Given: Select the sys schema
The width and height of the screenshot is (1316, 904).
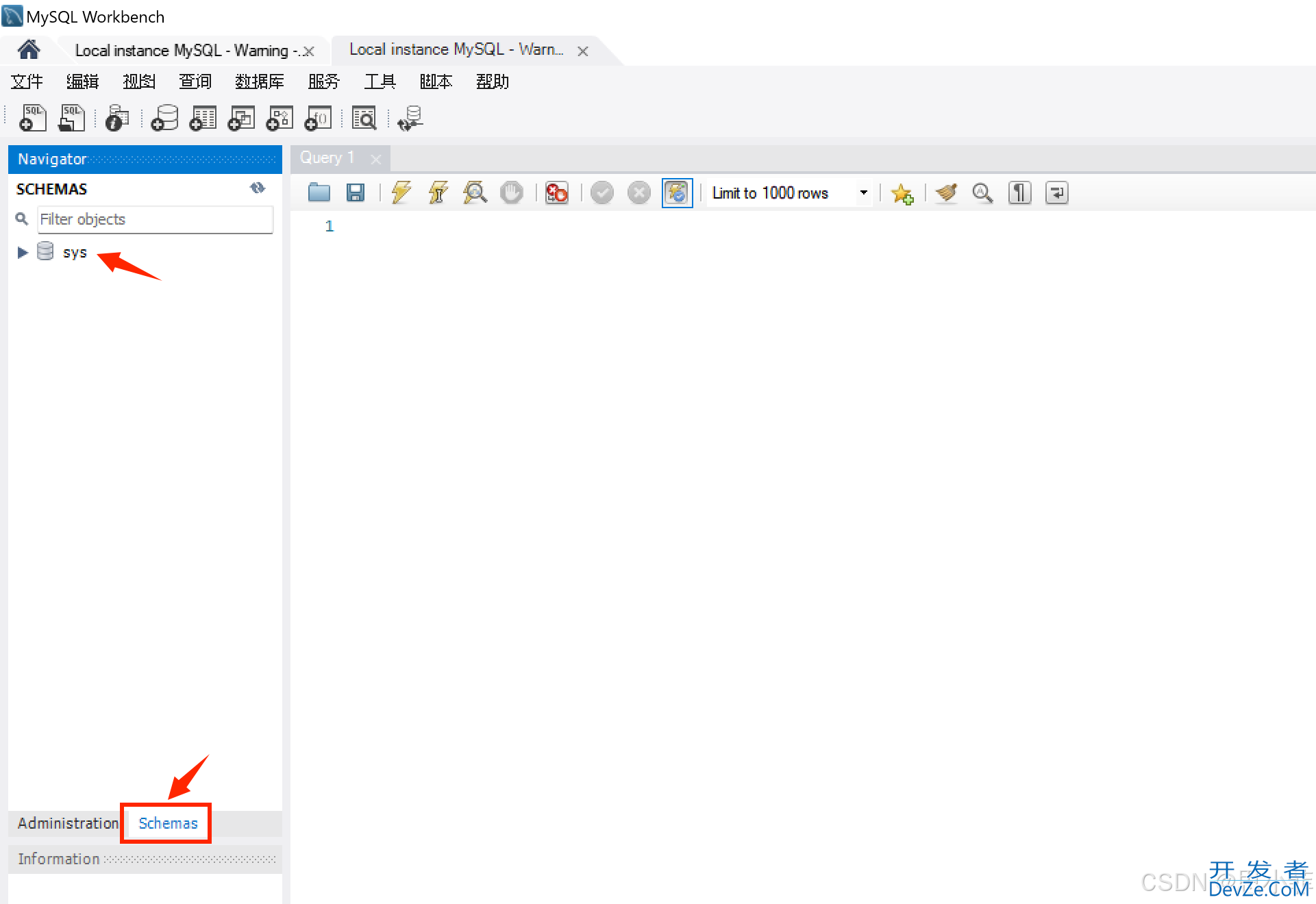Looking at the screenshot, I should point(75,252).
